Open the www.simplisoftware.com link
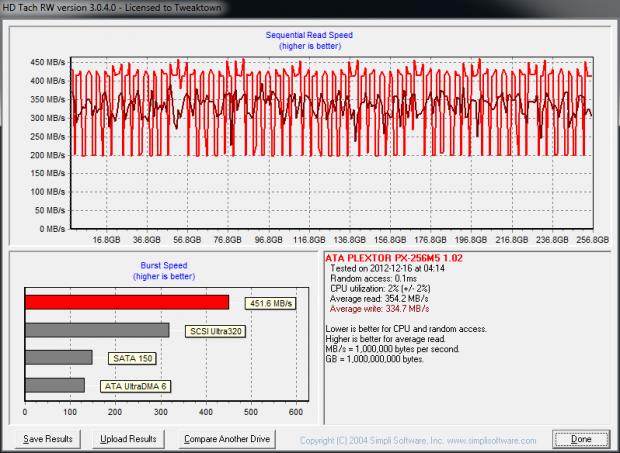Viewport: 620px width, 453px height. click(x=491, y=440)
